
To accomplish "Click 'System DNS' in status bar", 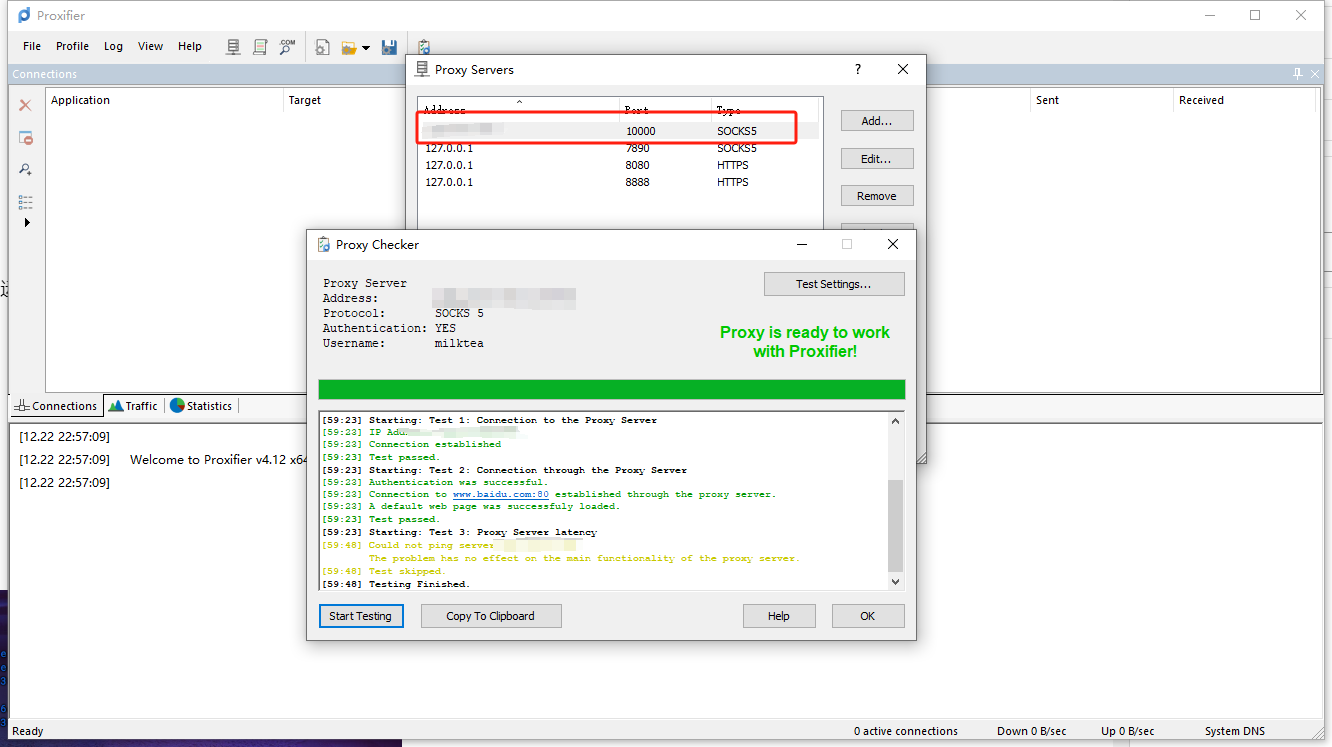I will [1236, 731].
